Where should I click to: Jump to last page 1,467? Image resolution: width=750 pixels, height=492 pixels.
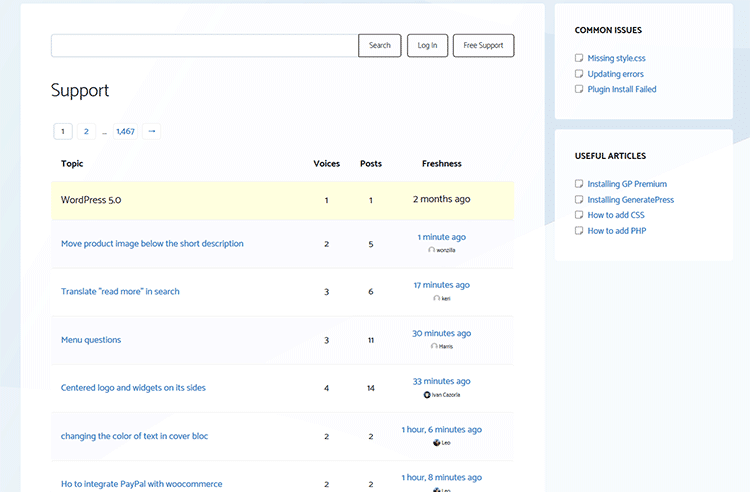[125, 131]
